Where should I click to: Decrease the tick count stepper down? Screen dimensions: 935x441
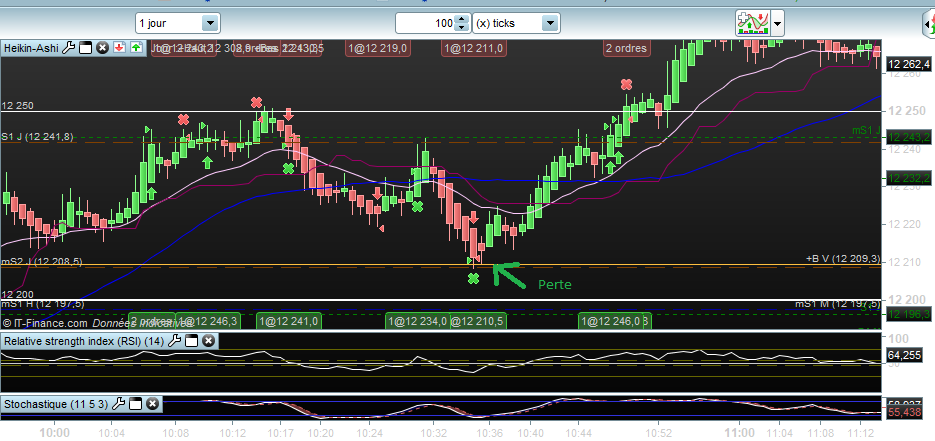[462, 28]
